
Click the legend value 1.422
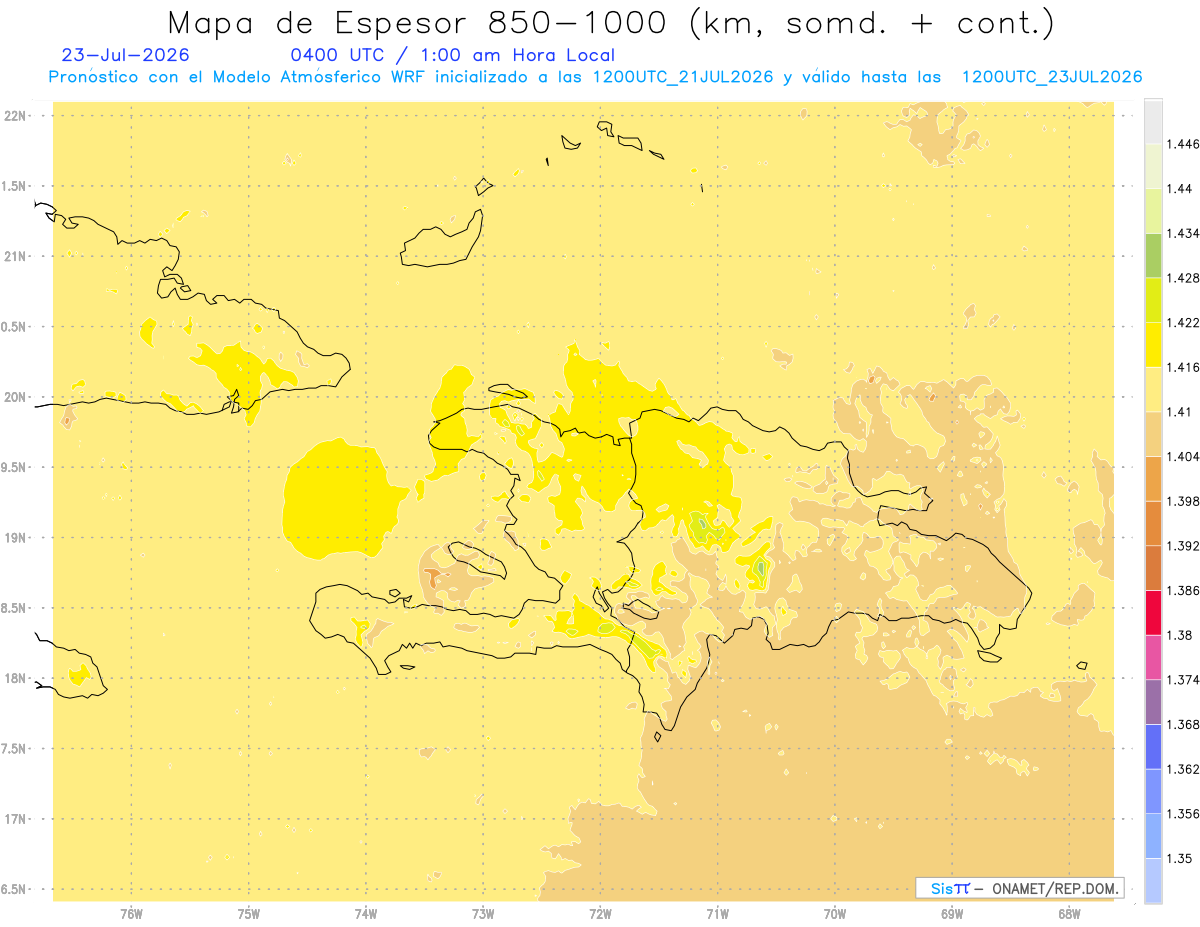[1183, 322]
